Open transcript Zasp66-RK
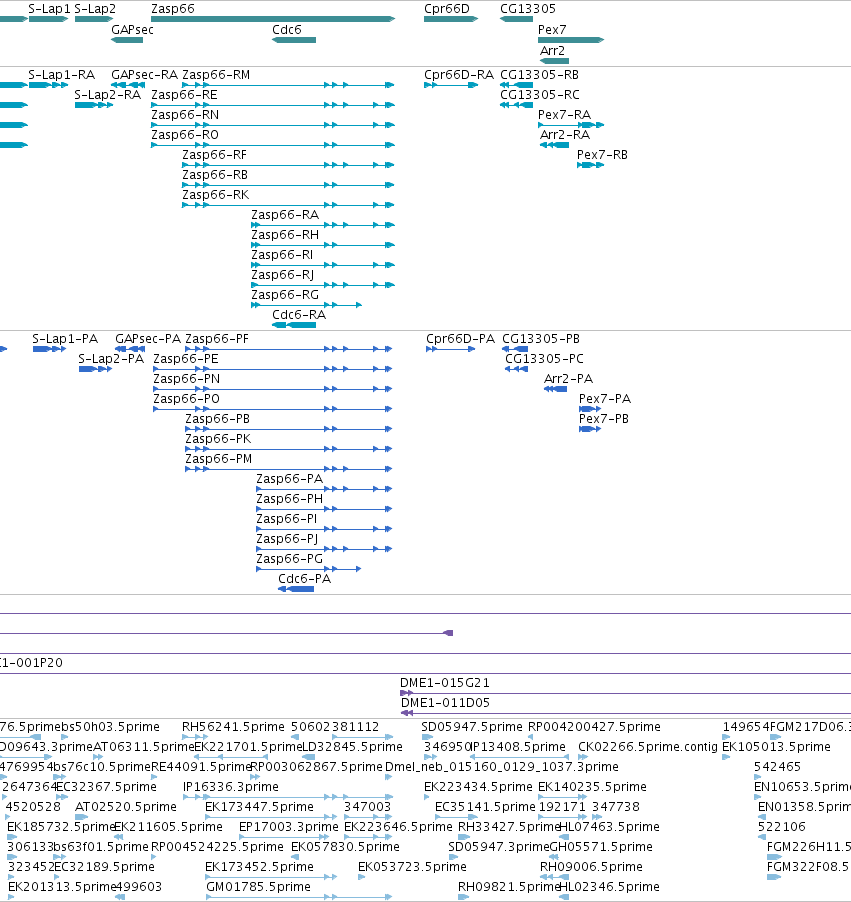This screenshot has height=902, width=851. click(215, 195)
